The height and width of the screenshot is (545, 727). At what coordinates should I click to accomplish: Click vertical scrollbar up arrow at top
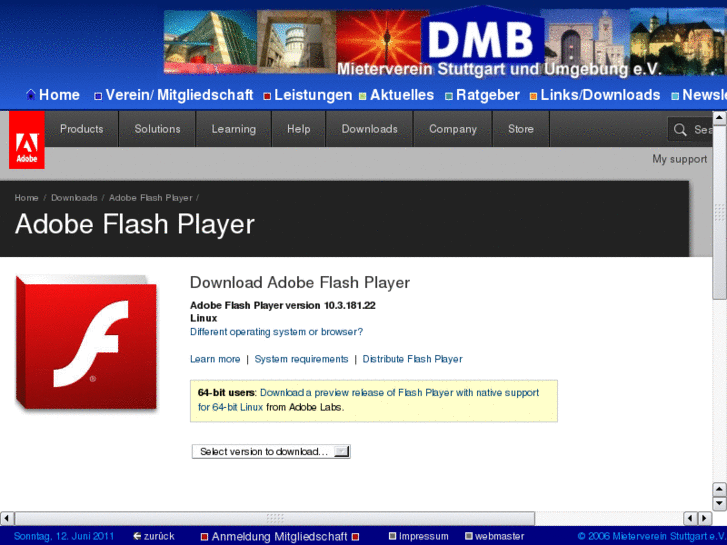click(x=719, y=118)
